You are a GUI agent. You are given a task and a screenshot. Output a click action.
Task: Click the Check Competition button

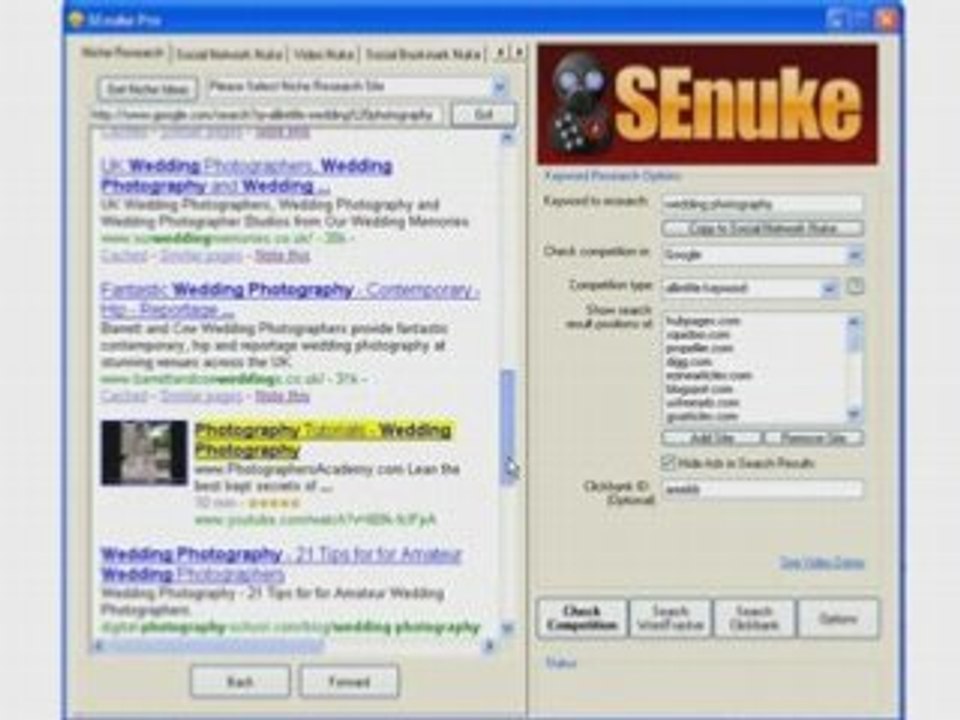[582, 618]
